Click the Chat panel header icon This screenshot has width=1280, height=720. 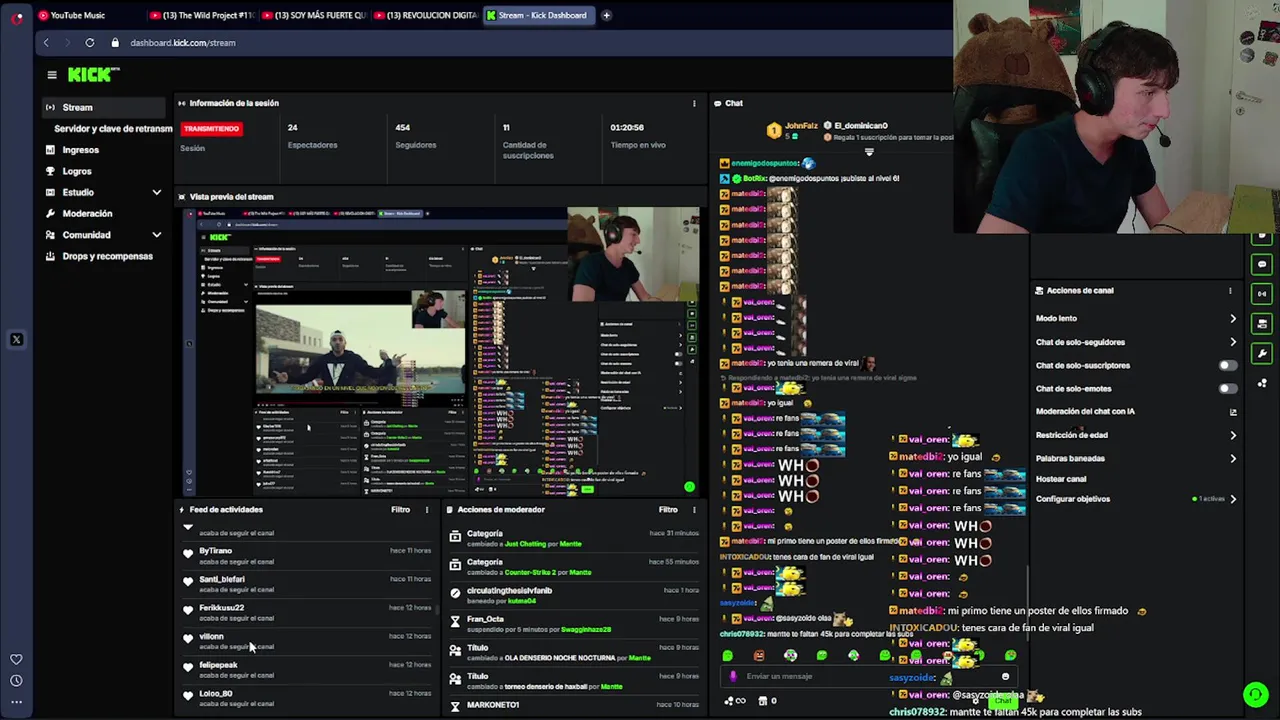[718, 103]
